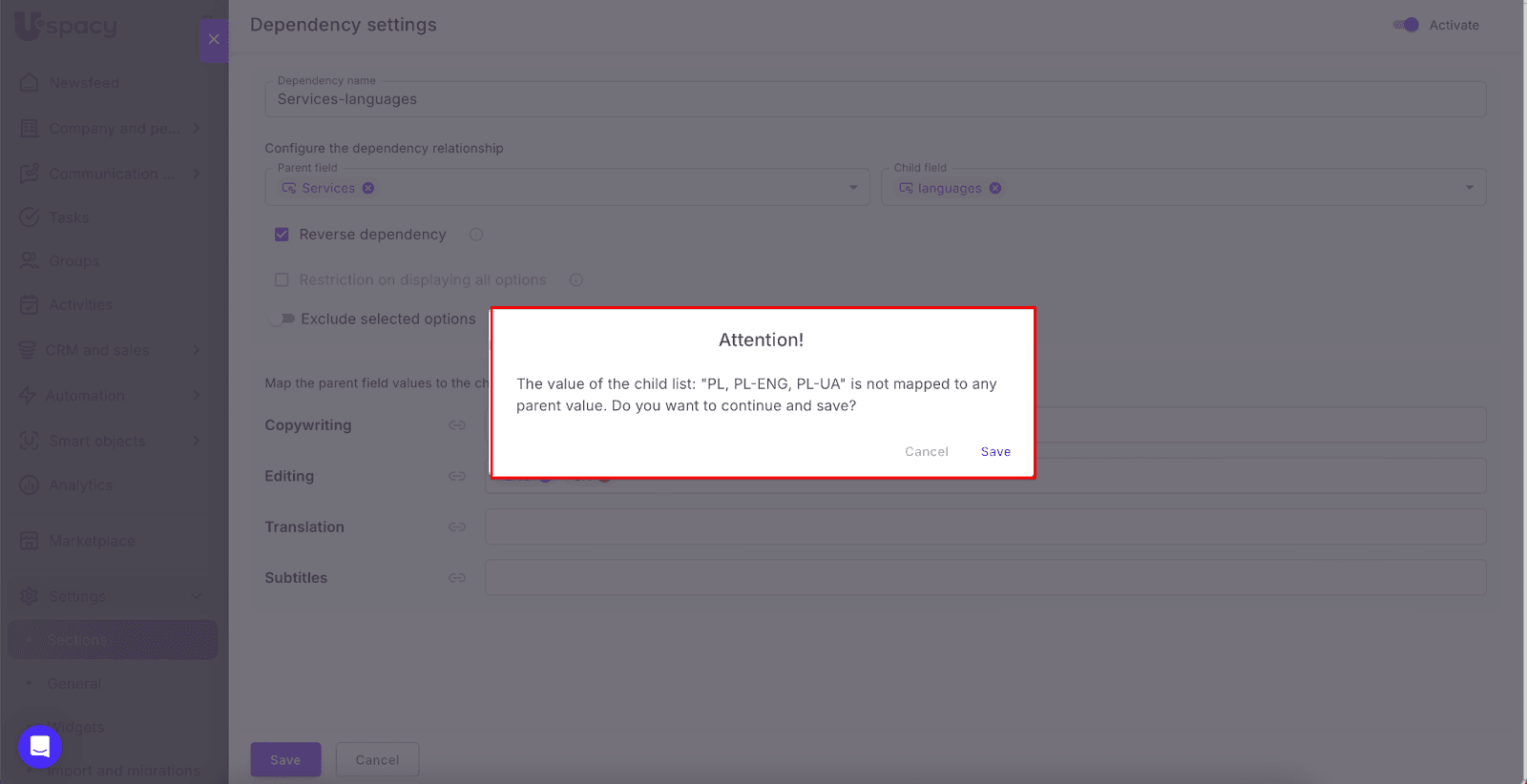Remove the Services tag from Parent field

pos(368,189)
